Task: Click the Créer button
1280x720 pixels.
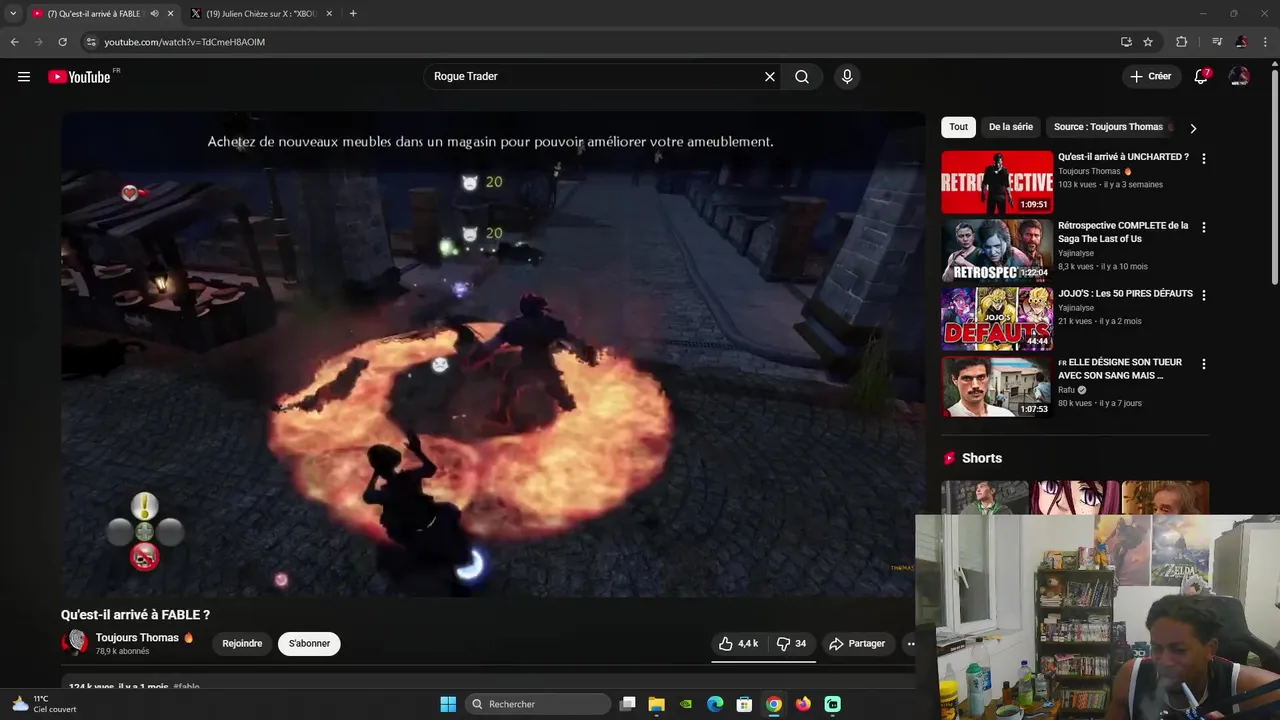Action: click(1150, 77)
